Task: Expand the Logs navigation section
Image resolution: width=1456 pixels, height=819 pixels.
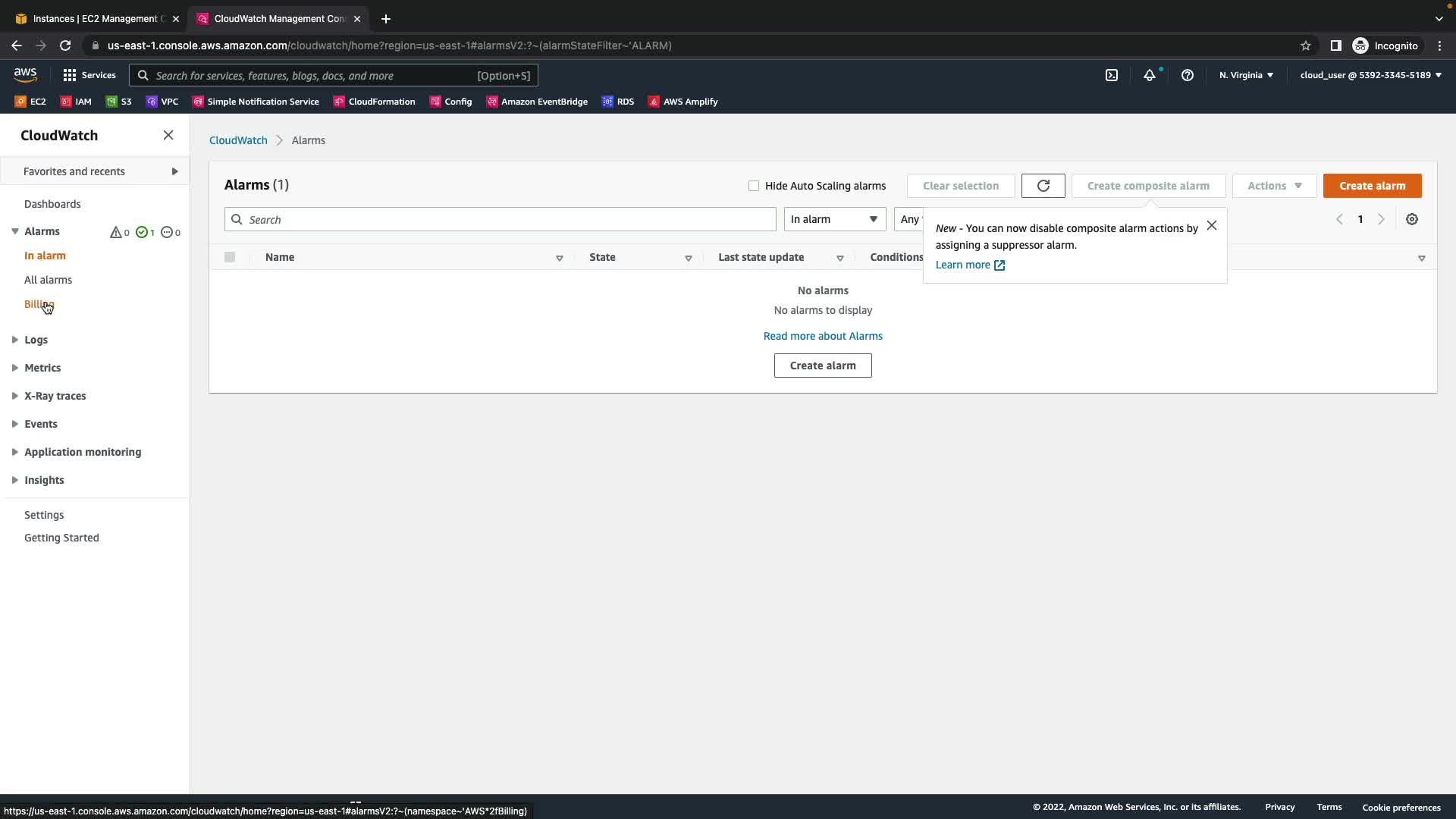Action: click(x=36, y=340)
